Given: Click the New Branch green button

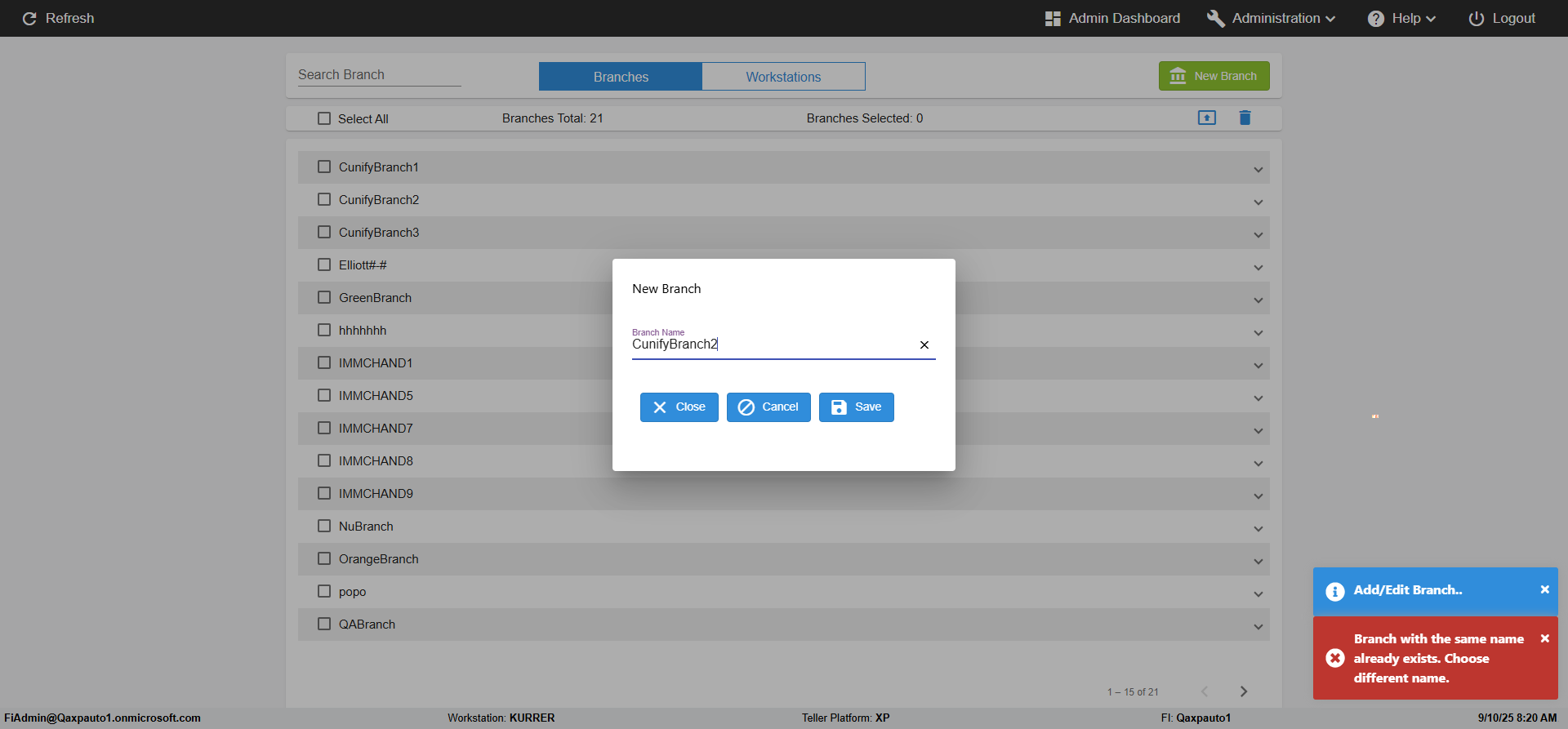Looking at the screenshot, I should coord(1214,76).
